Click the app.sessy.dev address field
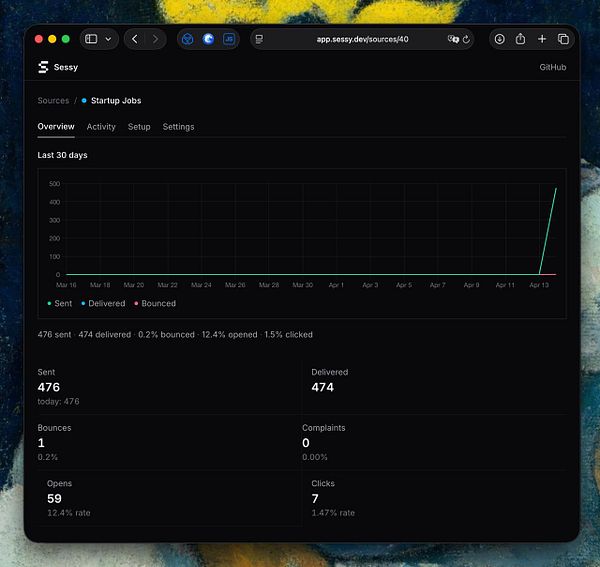The image size is (600, 567). pyautogui.click(x=362, y=39)
